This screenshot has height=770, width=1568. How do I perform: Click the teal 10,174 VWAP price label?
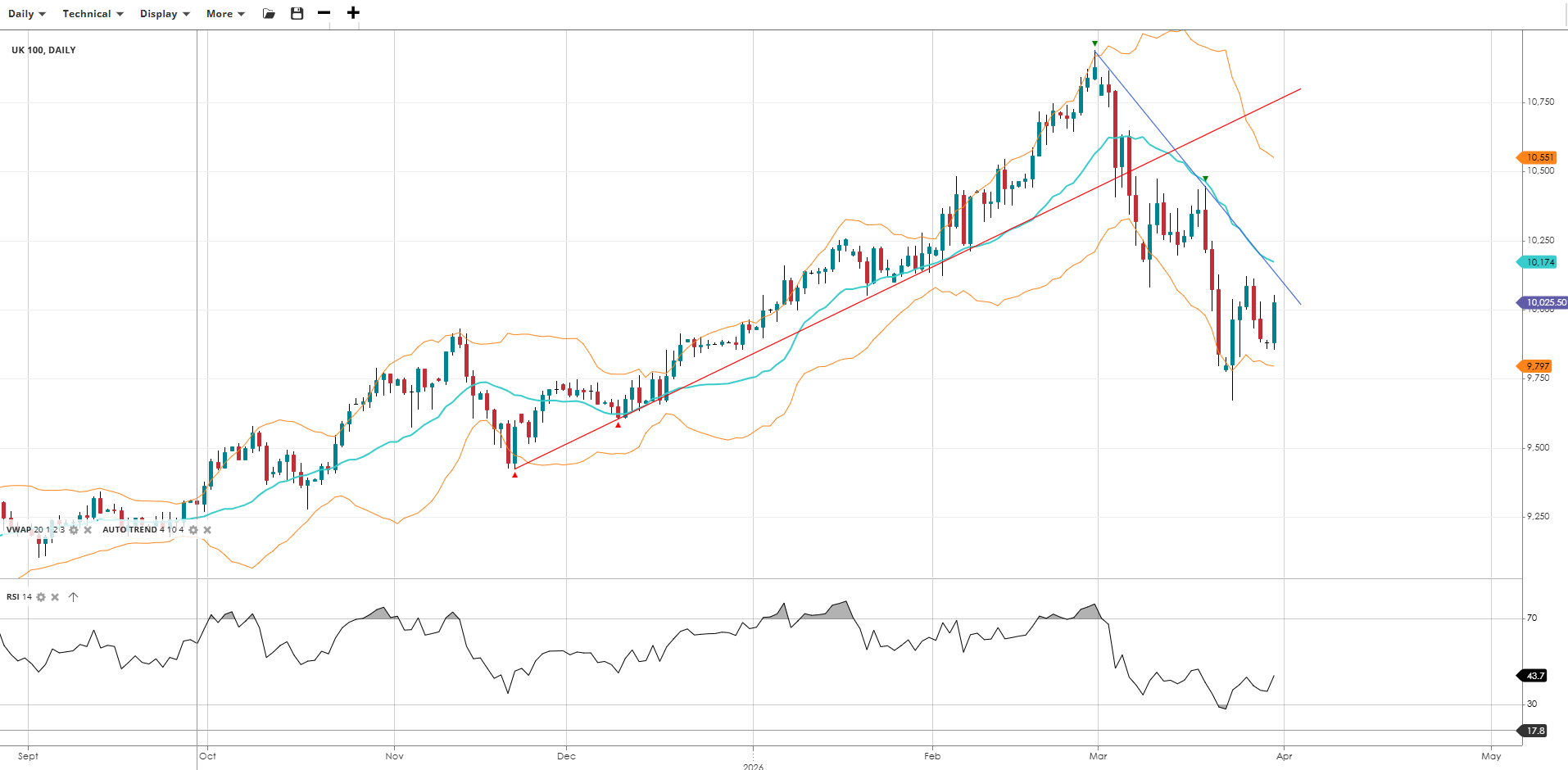click(x=1539, y=262)
